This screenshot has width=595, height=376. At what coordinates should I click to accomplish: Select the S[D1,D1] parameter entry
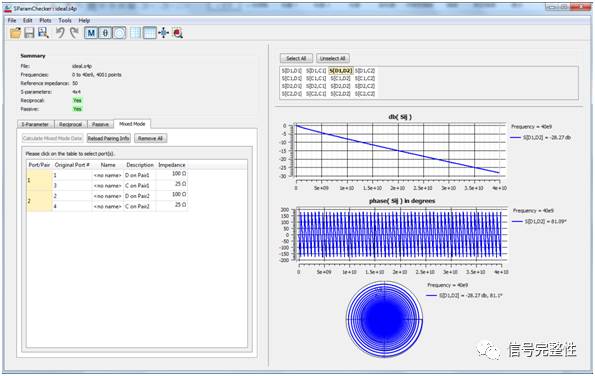click(x=291, y=71)
